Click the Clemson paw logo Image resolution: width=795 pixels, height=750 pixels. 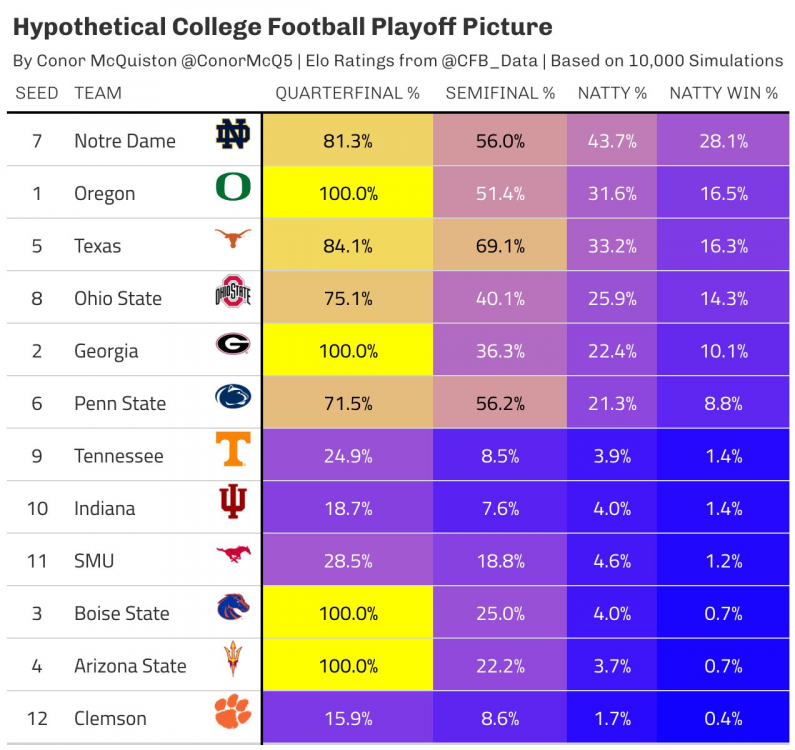(x=233, y=713)
